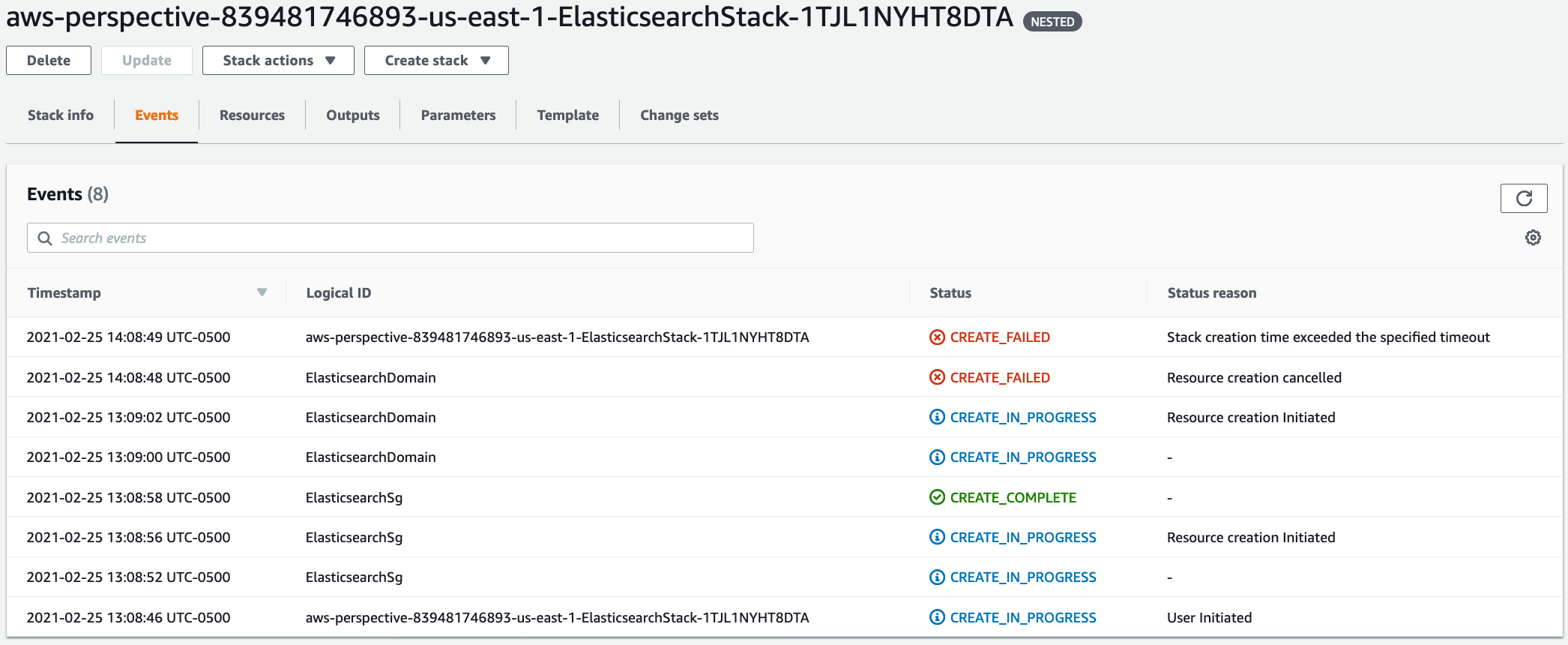This screenshot has height=645, width=1568.
Task: Click ElasticsearchSg in the 13:08:58 row
Action: point(354,497)
